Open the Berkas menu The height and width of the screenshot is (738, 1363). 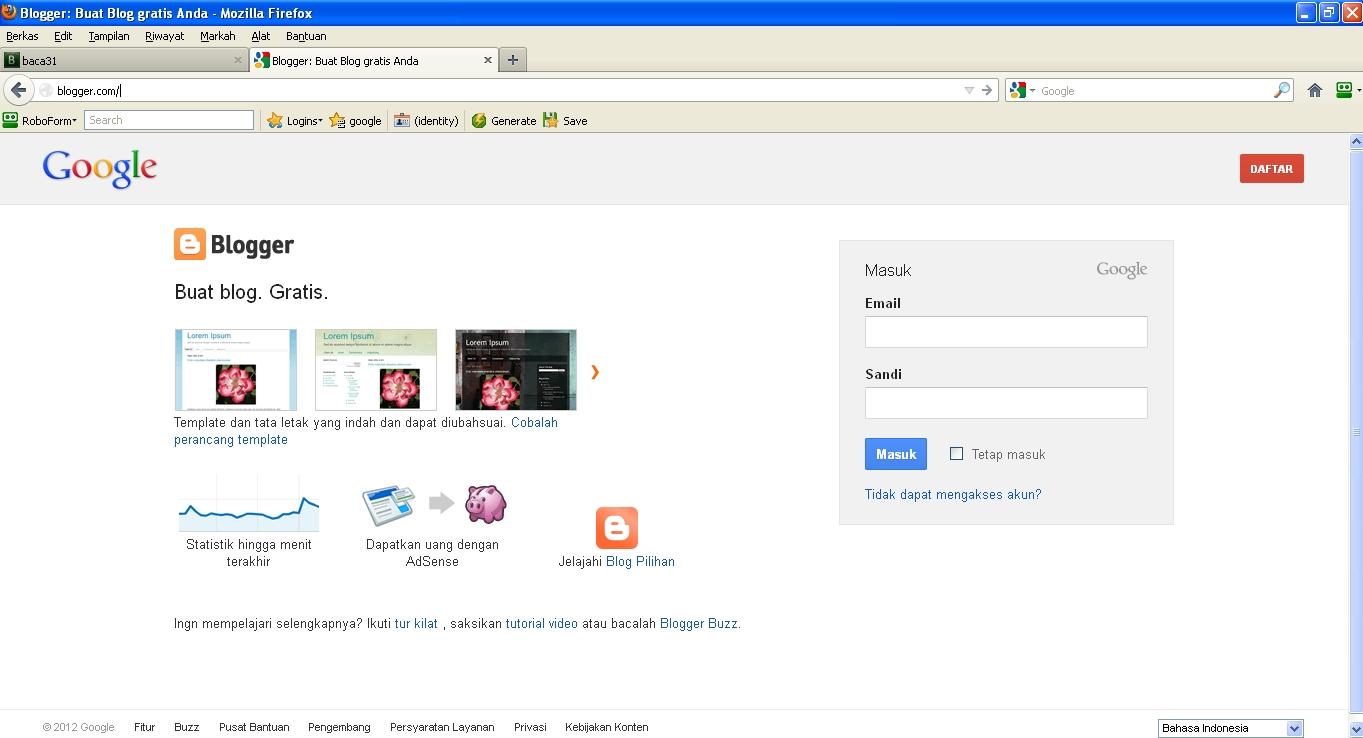[x=22, y=36]
